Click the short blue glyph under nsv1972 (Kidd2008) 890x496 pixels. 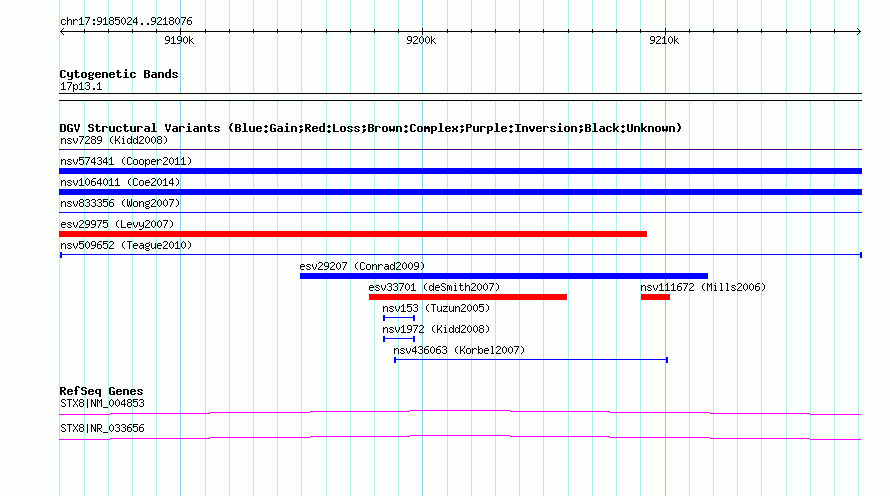pos(399,339)
